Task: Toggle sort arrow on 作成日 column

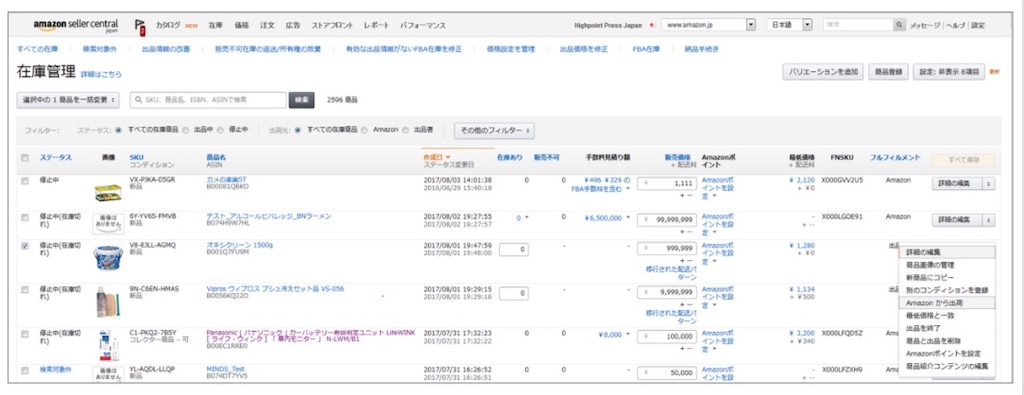Action: tap(448, 157)
